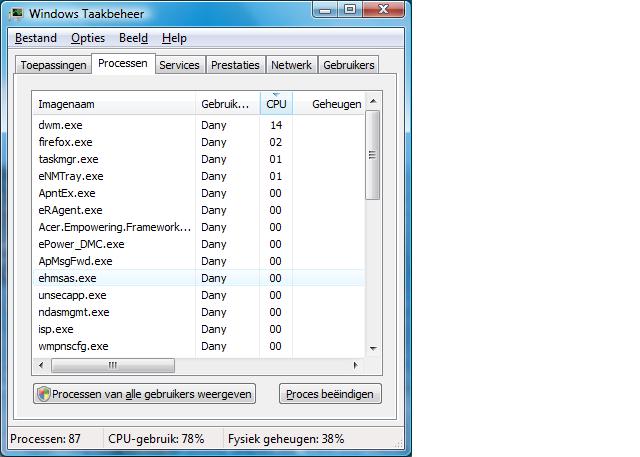The height and width of the screenshot is (457, 640).
Task: Click Proces beëindigen button
Action: (330, 394)
